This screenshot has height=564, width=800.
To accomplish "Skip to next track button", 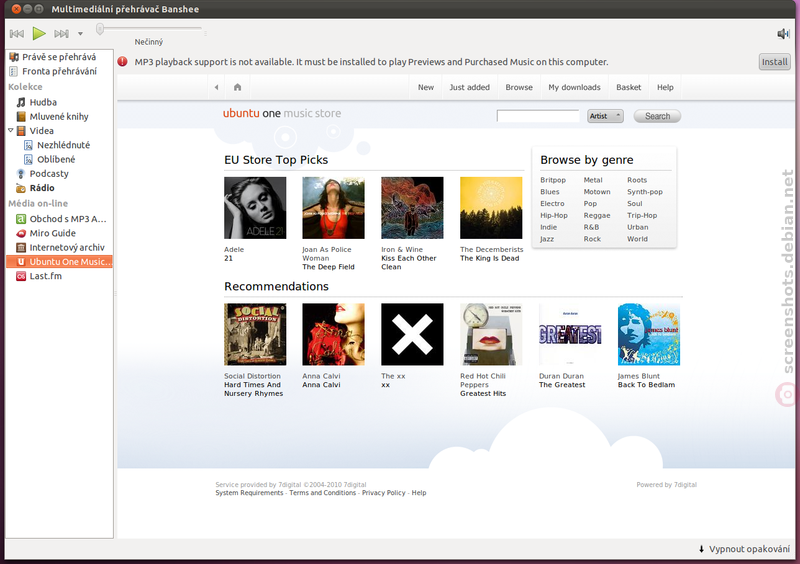I will (x=61, y=34).
